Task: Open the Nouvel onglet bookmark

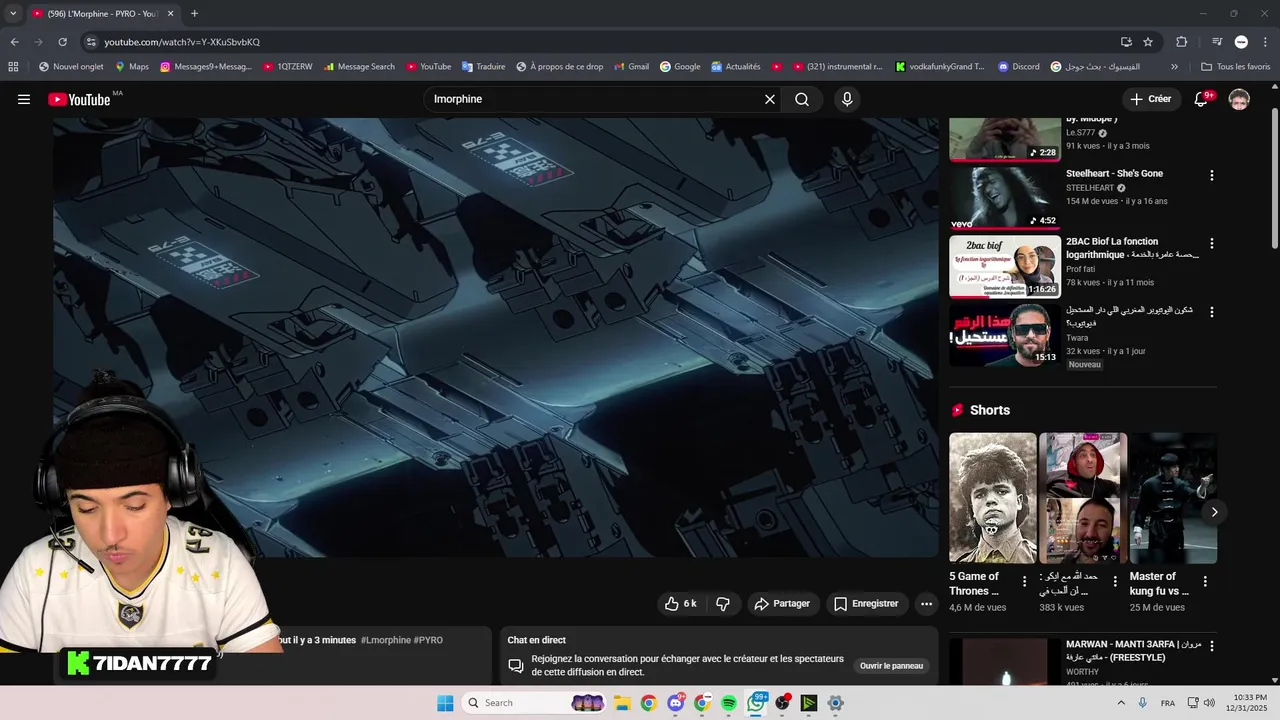Action: pyautogui.click(x=71, y=67)
